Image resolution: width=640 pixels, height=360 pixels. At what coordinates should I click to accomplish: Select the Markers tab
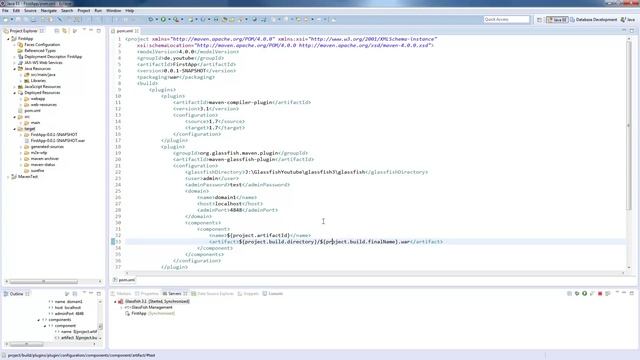click(x=121, y=294)
